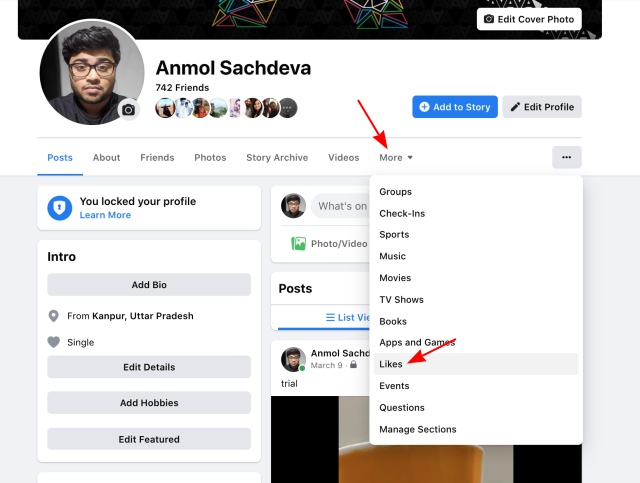The width and height of the screenshot is (640, 483).
Task: Choose Sports in the More menu
Action: [x=476, y=235]
